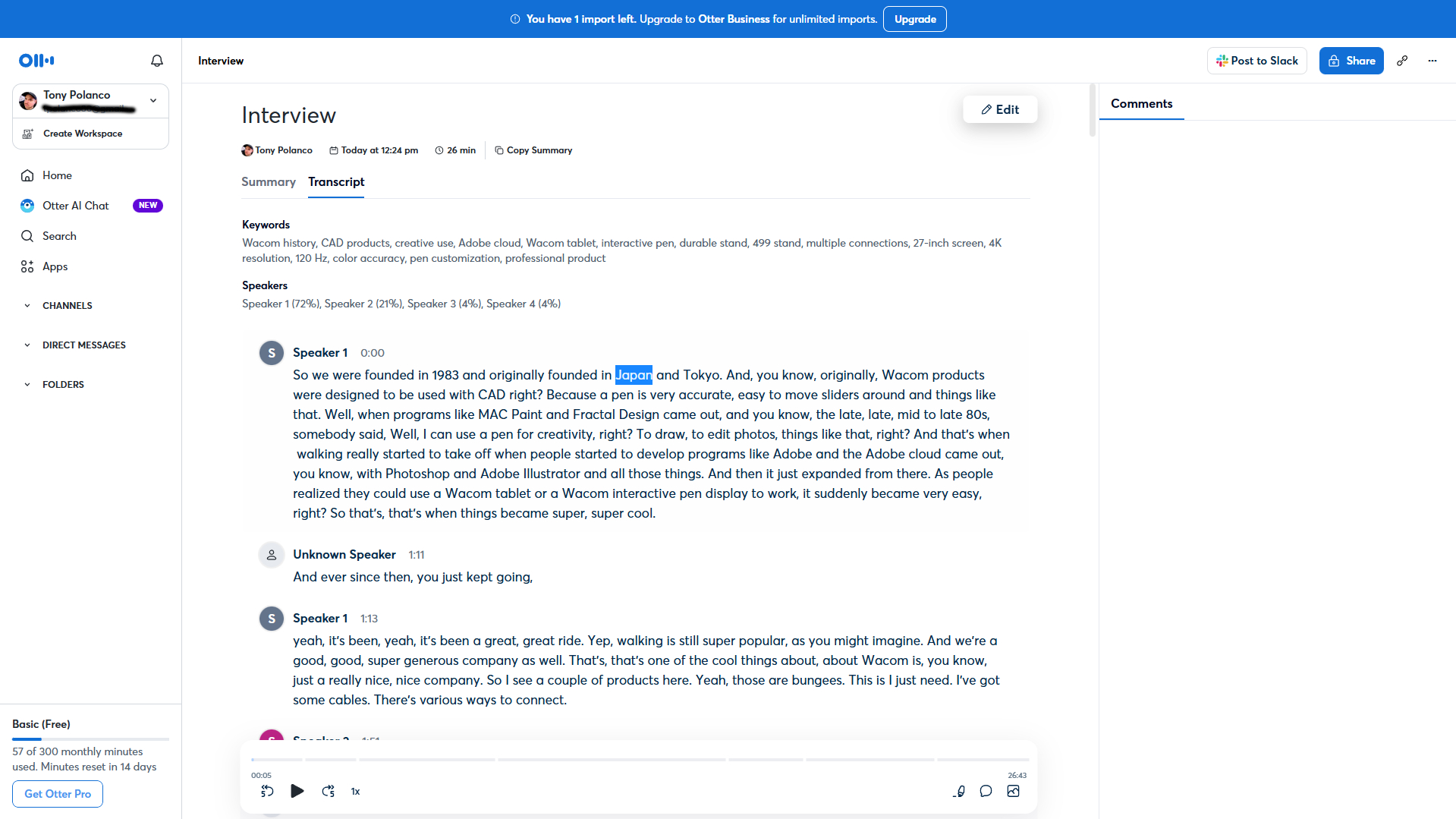Click the Edit button
Screen dimensions: 1456x819
tap(999, 109)
